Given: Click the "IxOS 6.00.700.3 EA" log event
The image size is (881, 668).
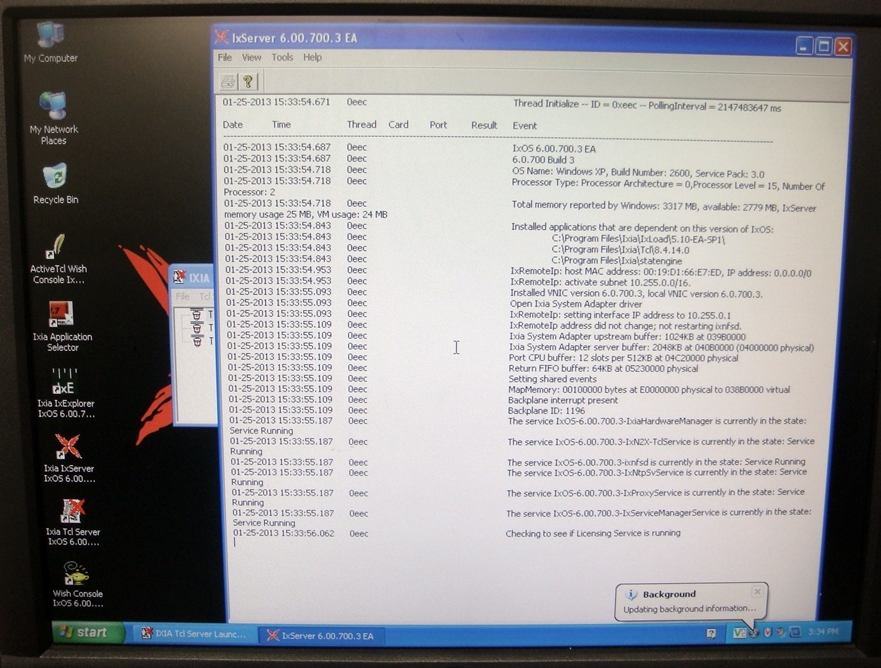Looking at the screenshot, I should pyautogui.click(x=554, y=149).
